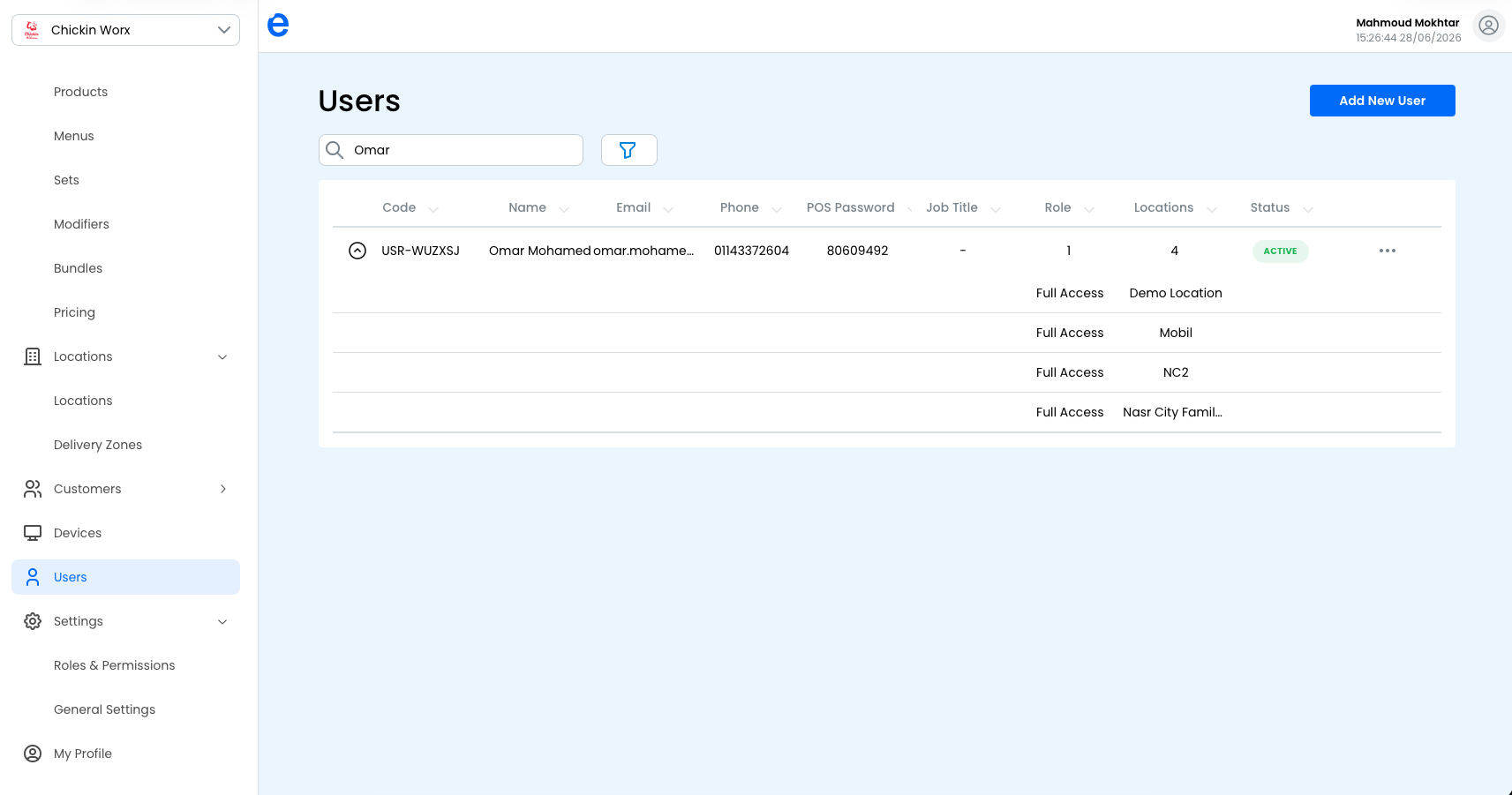Focus the search field containing Omar
Viewport: 1512px width, 795px height.
tap(451, 150)
